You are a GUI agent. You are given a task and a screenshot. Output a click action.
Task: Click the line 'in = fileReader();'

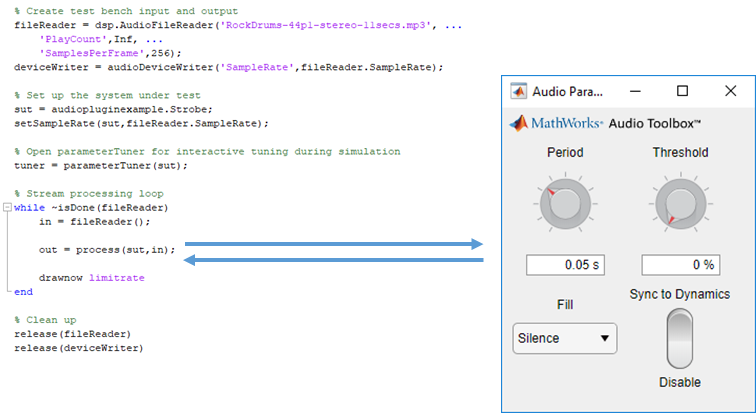95,222
